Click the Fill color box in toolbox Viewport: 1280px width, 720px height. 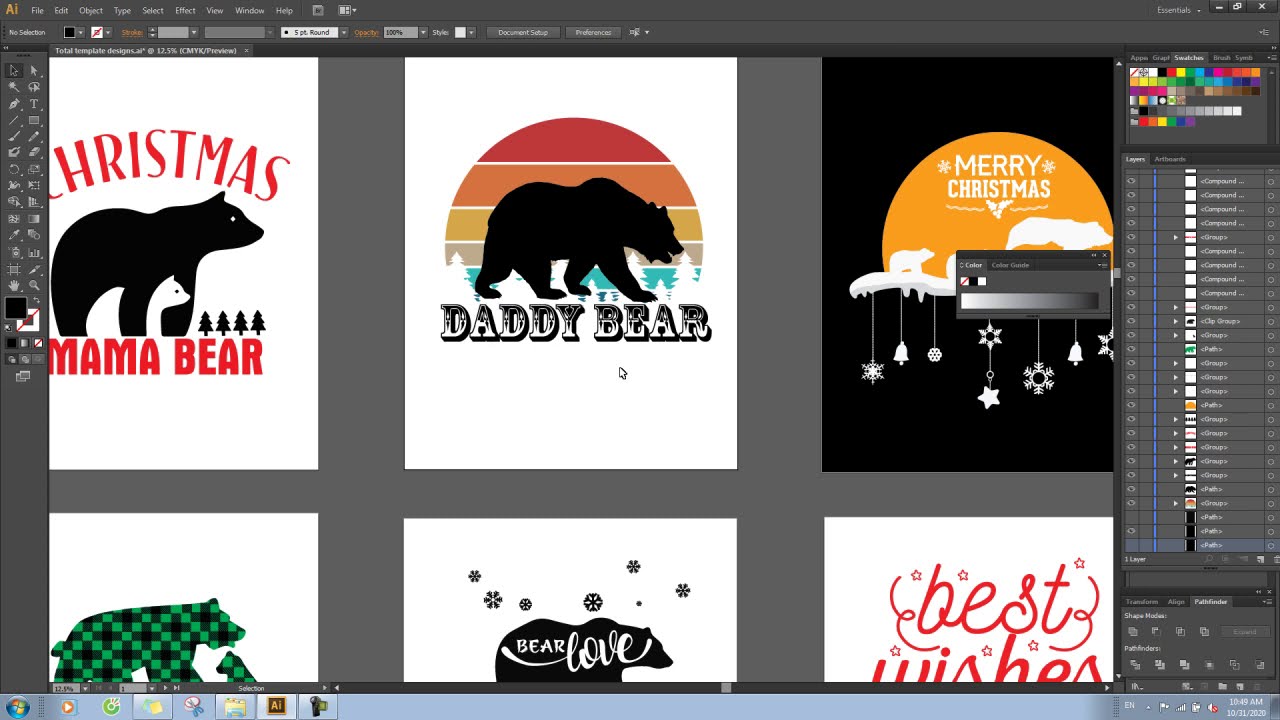point(15,308)
